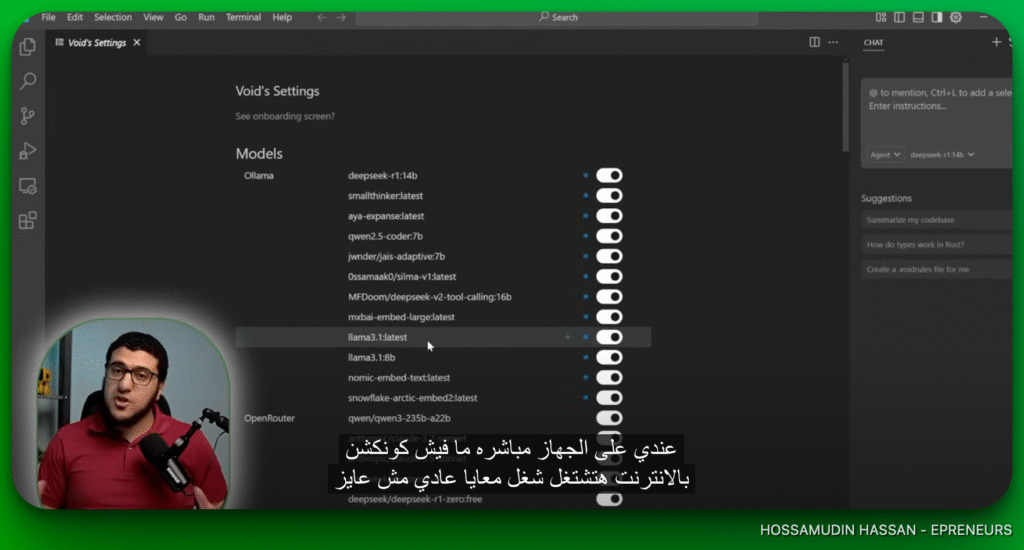This screenshot has width=1024, height=550.
Task: Click the asterisk icon next to deepseek-r1:14b
Action: click(x=585, y=175)
